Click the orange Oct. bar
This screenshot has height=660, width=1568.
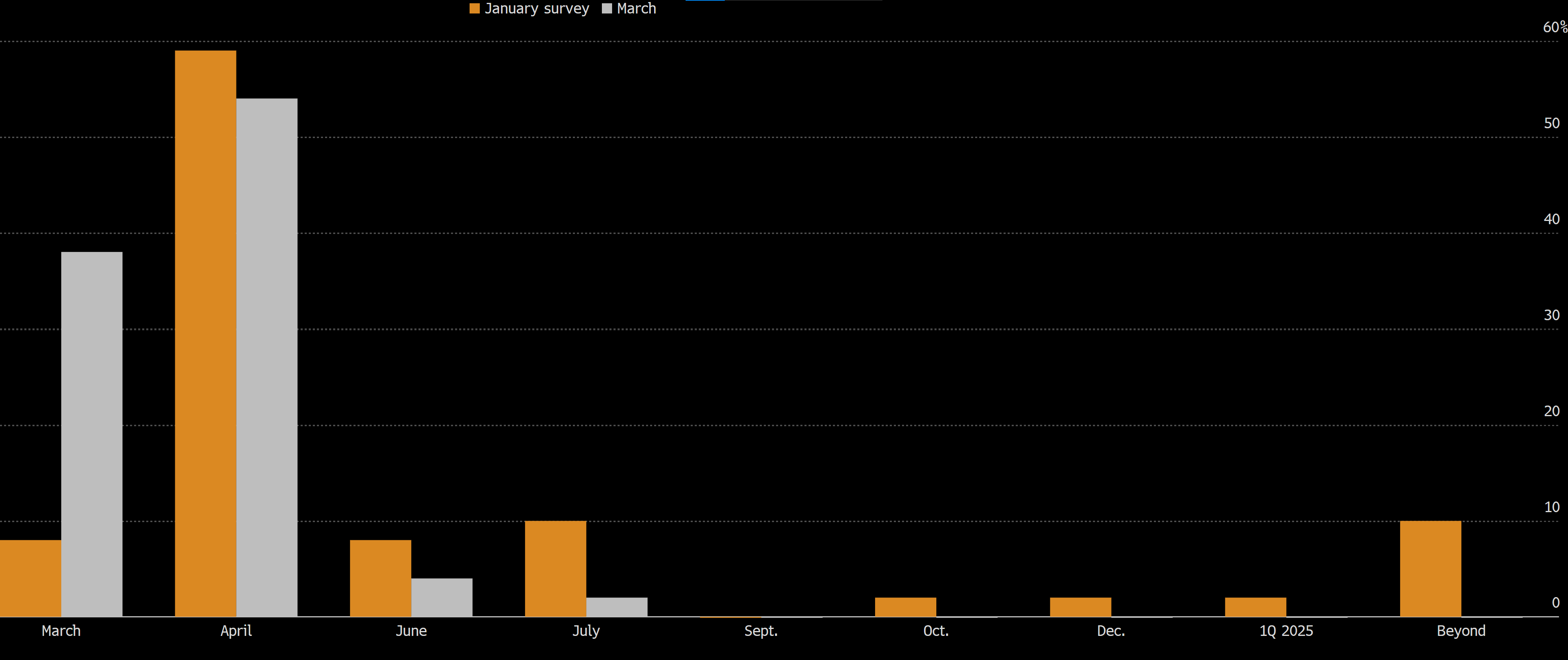click(x=906, y=607)
